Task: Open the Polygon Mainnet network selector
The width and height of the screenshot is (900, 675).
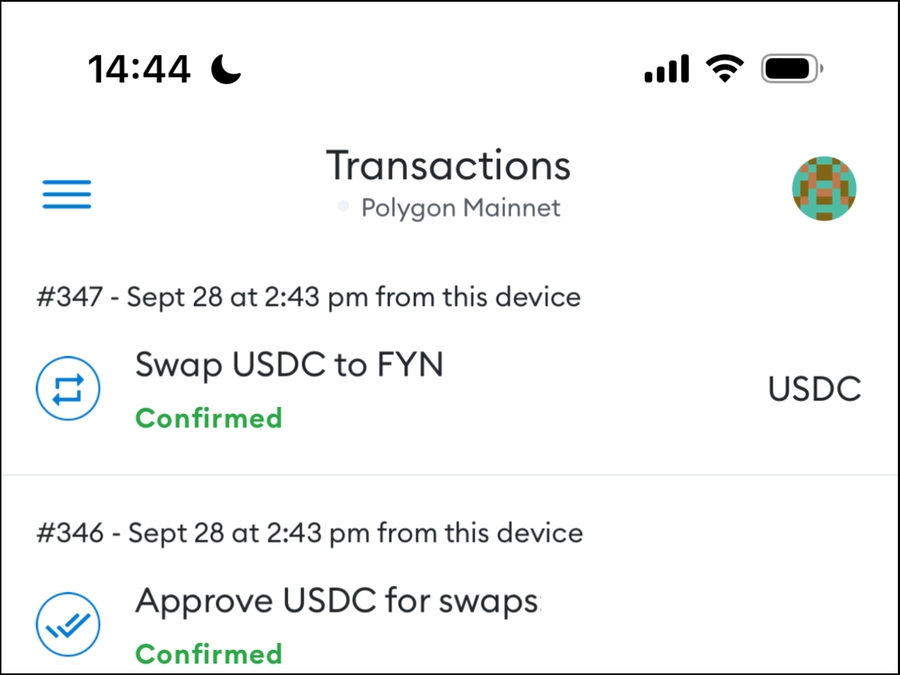Action: (x=460, y=208)
